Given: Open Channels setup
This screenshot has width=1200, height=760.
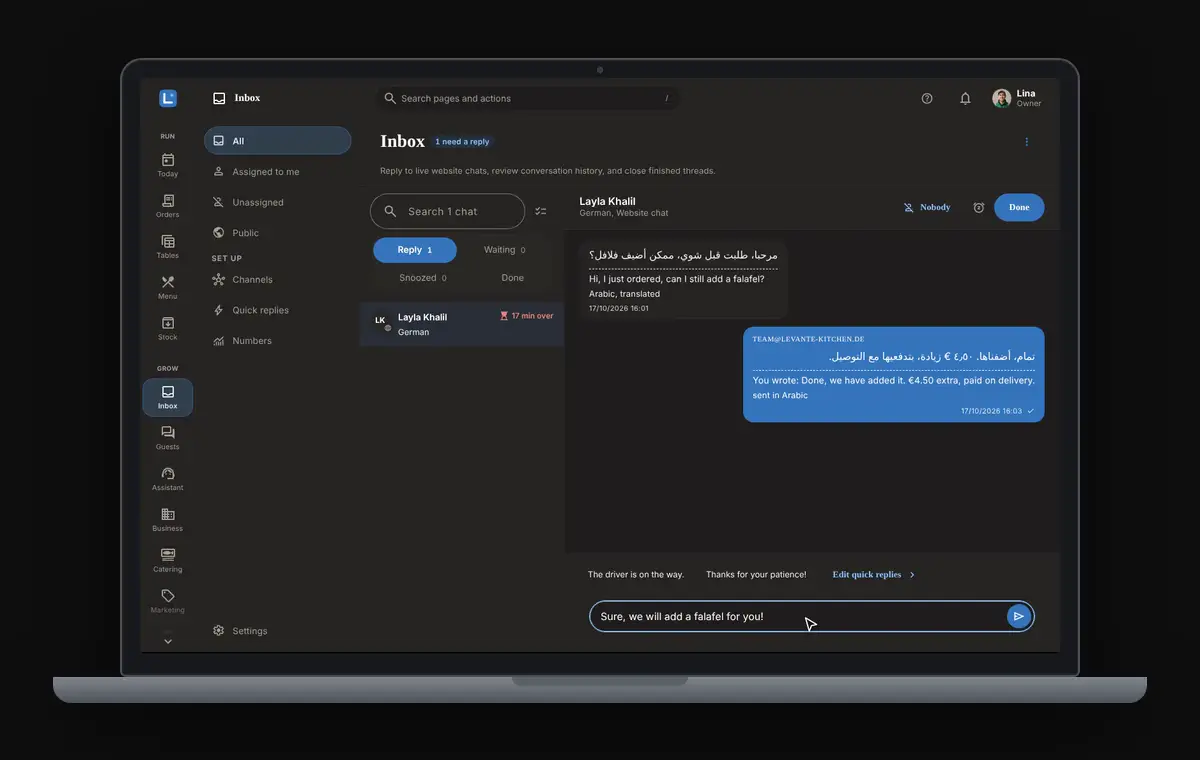Looking at the screenshot, I should pyautogui.click(x=277, y=280).
